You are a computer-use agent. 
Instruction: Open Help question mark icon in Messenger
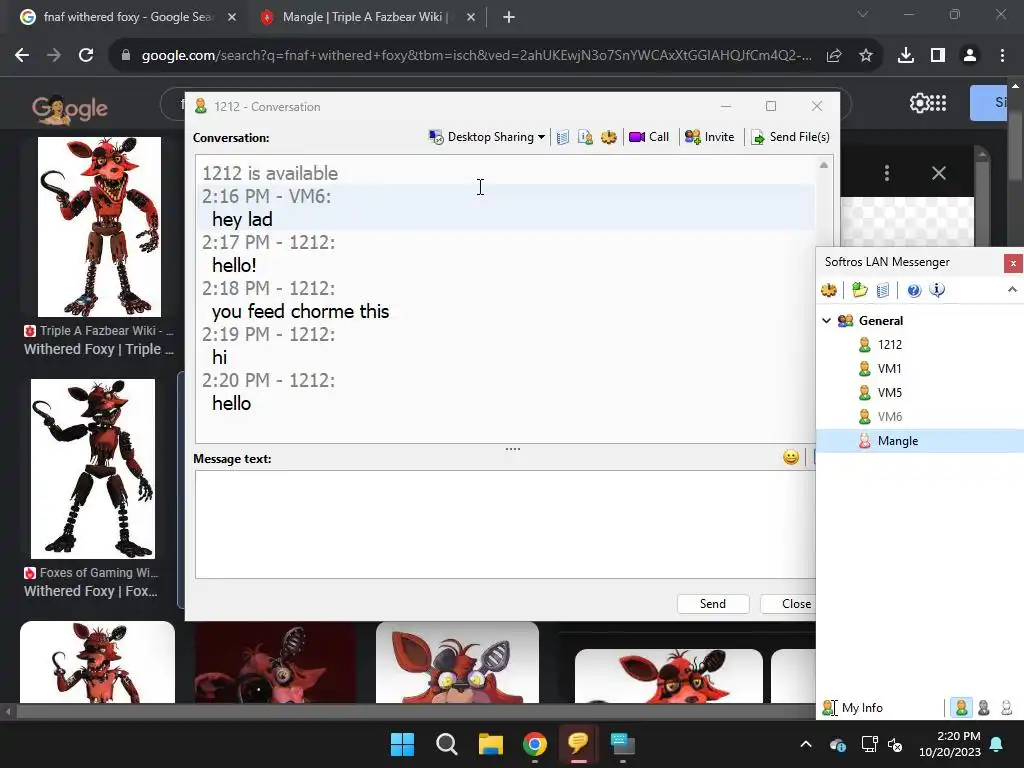point(914,290)
